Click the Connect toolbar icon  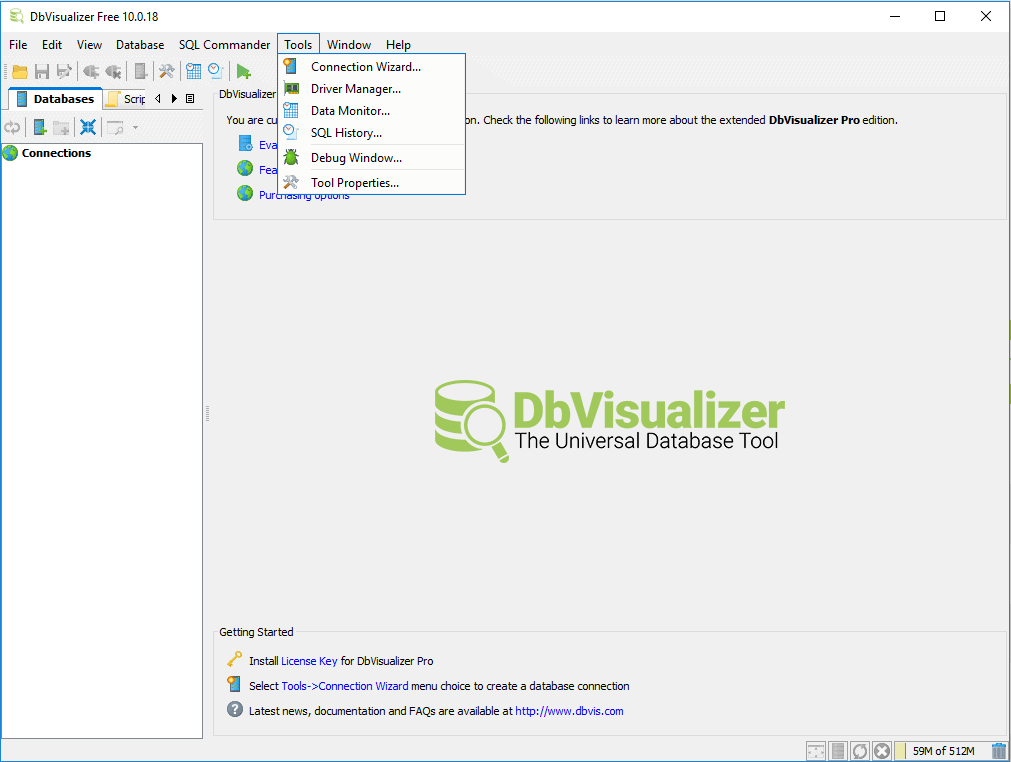(x=89, y=70)
